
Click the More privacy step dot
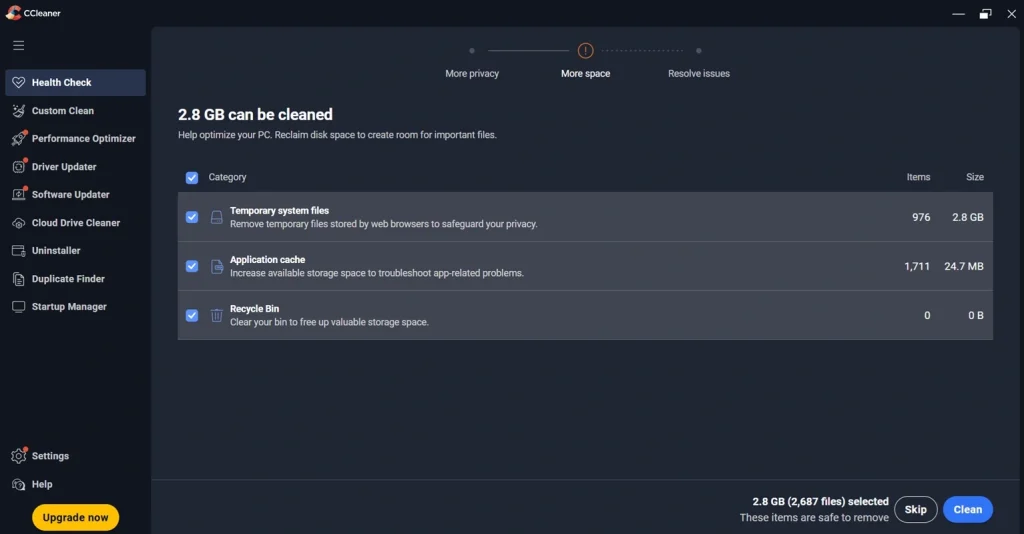[x=472, y=50]
